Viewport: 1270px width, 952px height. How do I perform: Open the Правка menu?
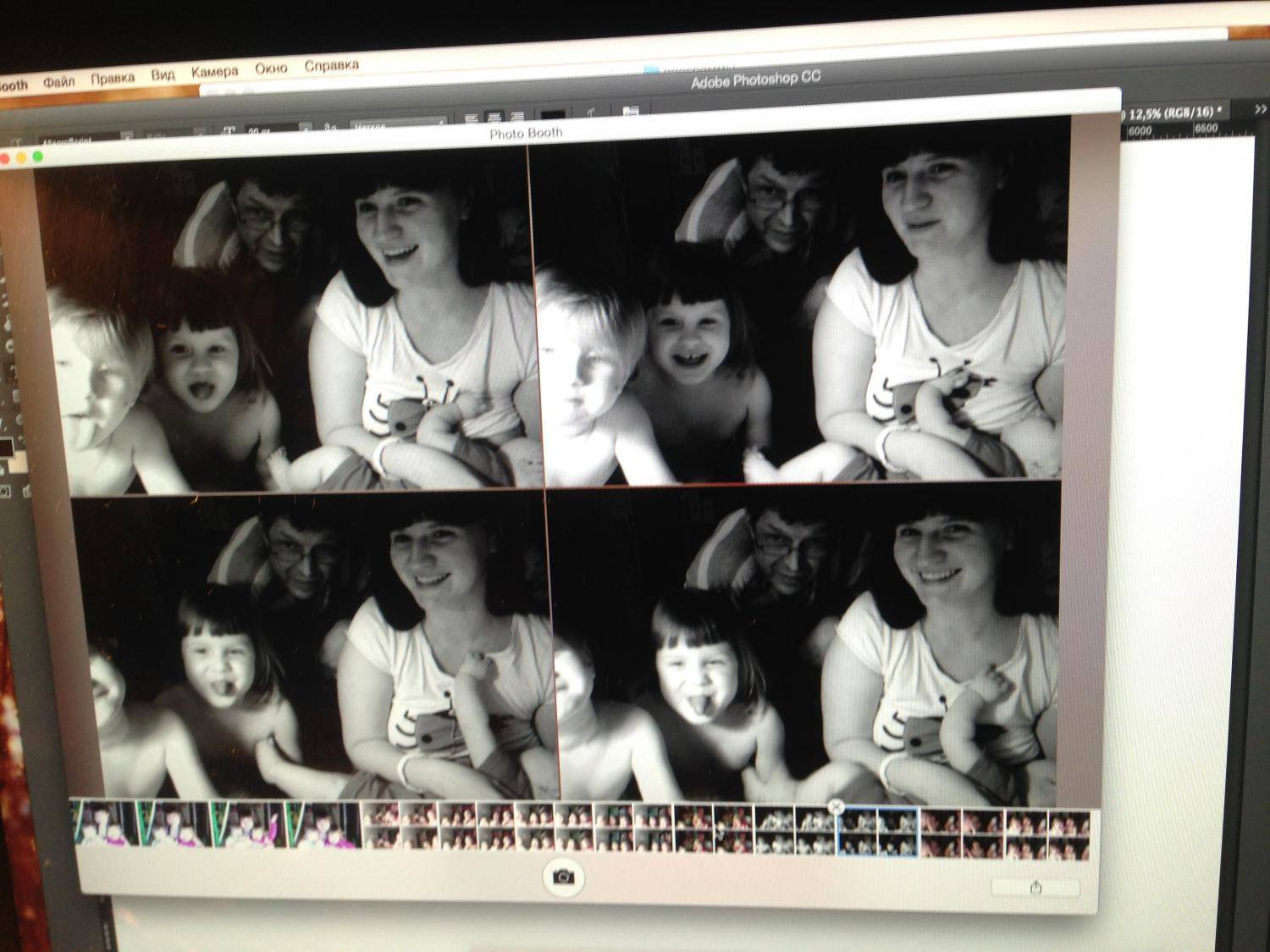coord(113,78)
